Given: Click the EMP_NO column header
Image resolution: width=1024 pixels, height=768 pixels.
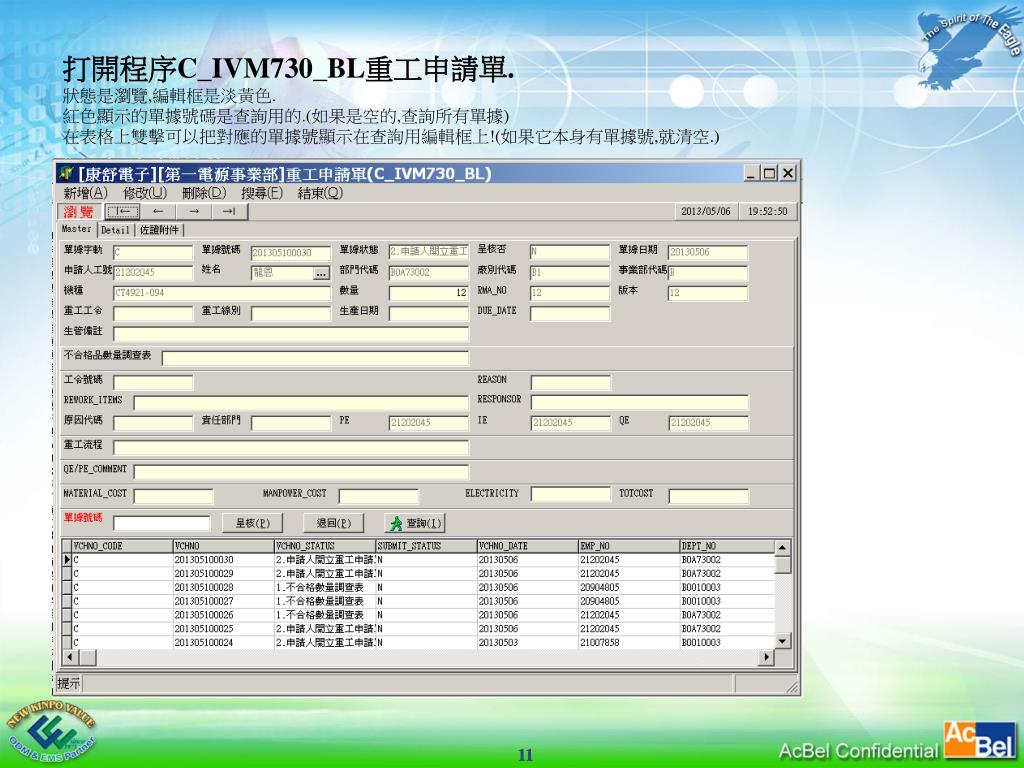Looking at the screenshot, I should coord(628,546).
